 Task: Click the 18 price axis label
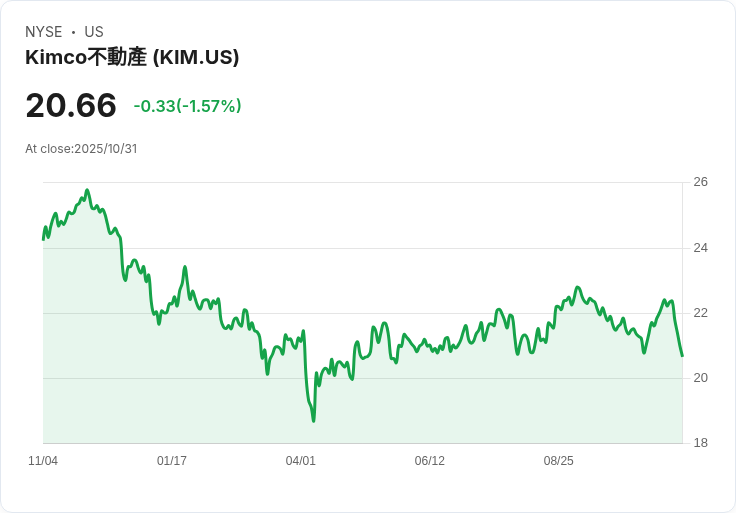click(x=700, y=443)
